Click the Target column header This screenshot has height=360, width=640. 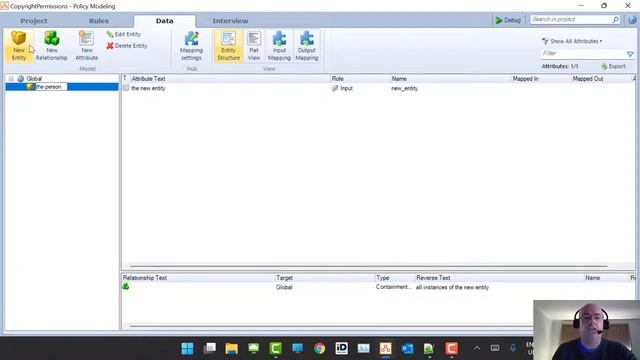click(x=284, y=278)
